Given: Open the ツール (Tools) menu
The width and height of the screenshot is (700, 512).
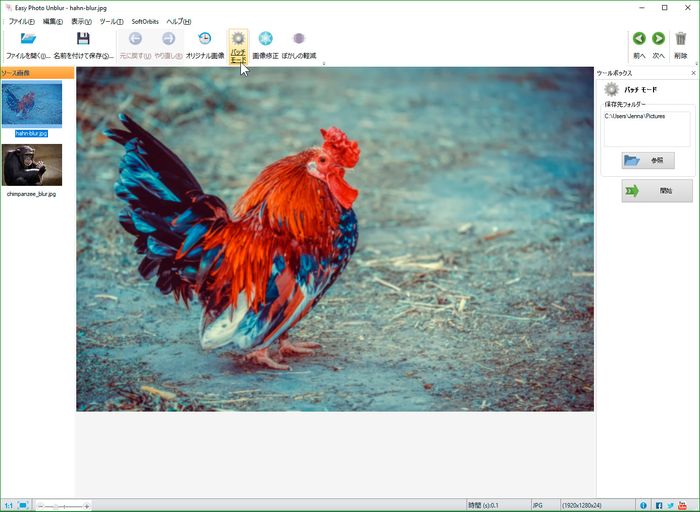Looking at the screenshot, I should [111, 21].
